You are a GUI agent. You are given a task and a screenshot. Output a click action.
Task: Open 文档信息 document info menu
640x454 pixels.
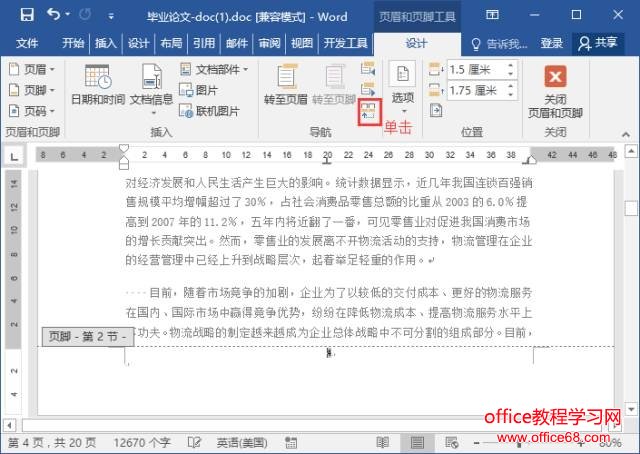pos(151,89)
